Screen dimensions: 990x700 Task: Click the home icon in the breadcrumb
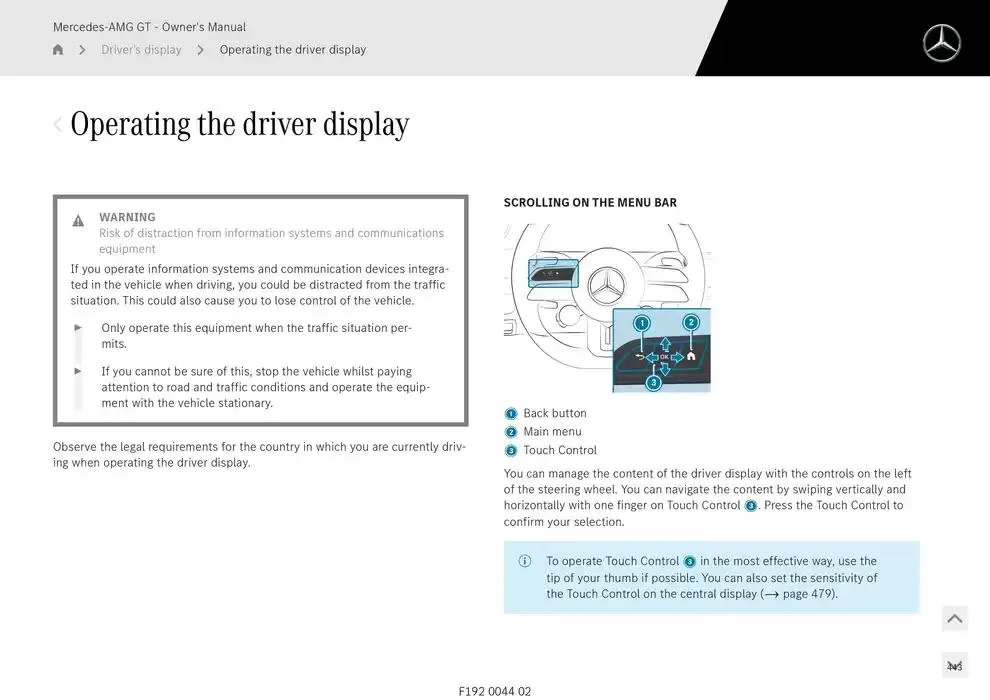point(57,49)
